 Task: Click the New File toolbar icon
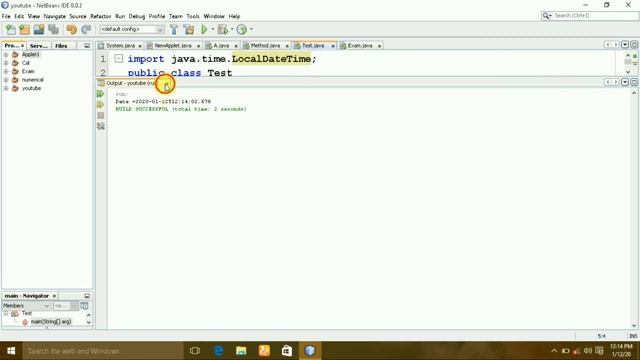pyautogui.click(x=11, y=29)
